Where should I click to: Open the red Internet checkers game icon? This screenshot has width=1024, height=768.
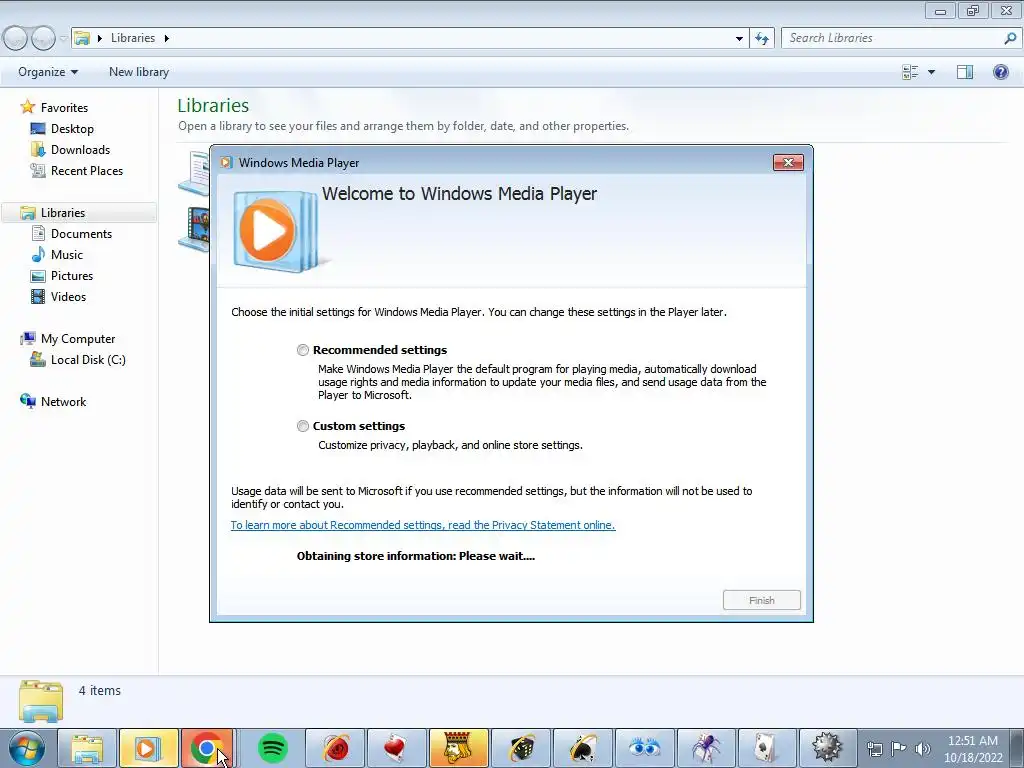335,748
